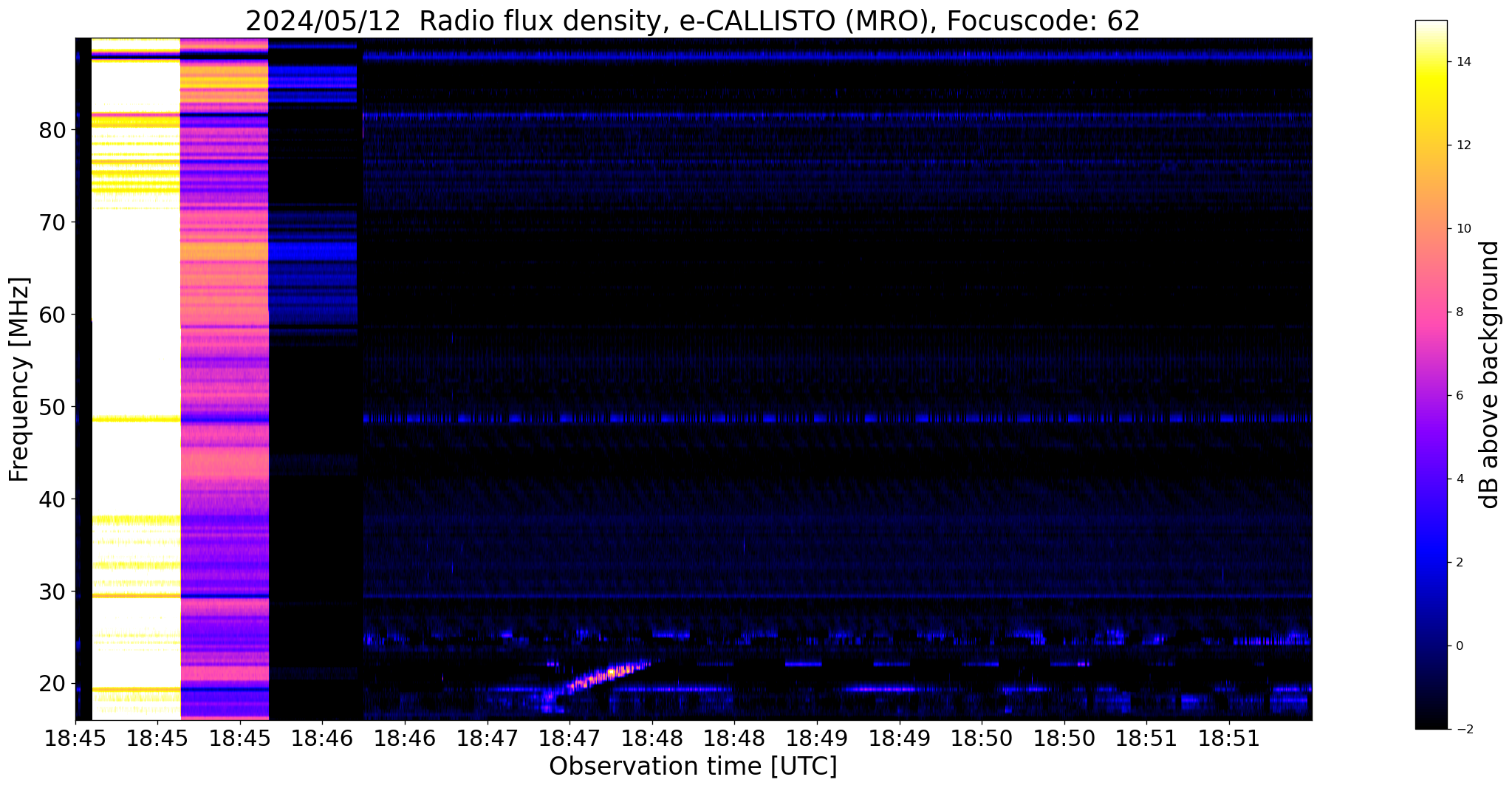Click the 0 dB colorbar tick label
Image resolution: width=1512 pixels, height=788 pixels.
point(1459,646)
